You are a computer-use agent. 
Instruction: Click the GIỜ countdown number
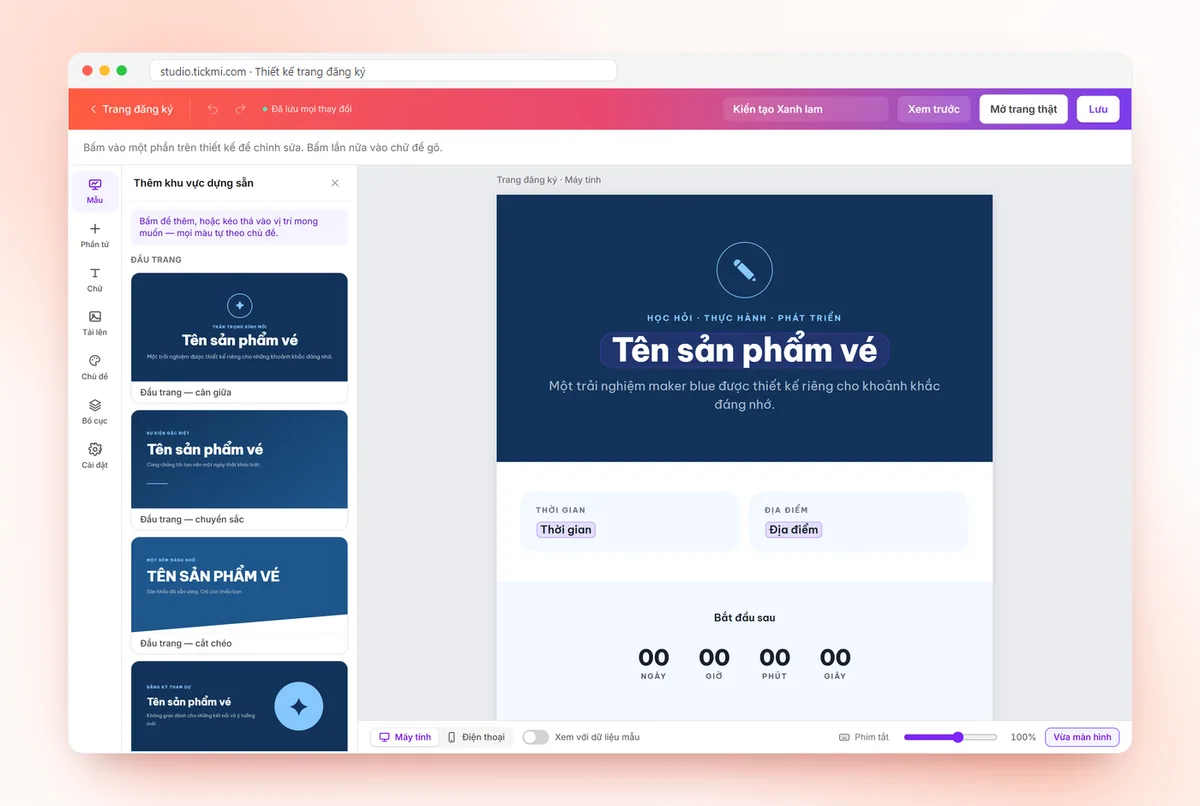[714, 657]
